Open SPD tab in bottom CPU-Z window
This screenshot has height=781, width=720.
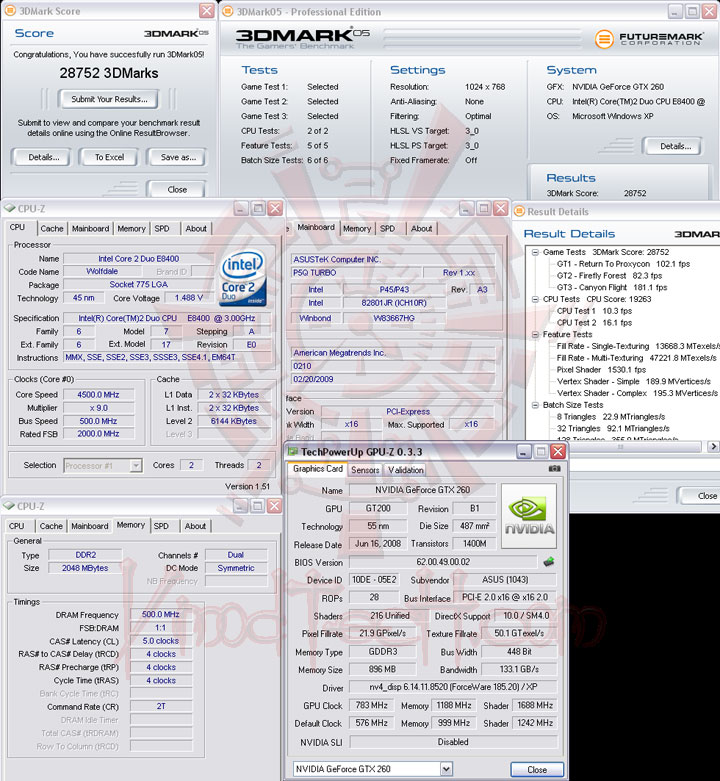pyautogui.click(x=161, y=526)
